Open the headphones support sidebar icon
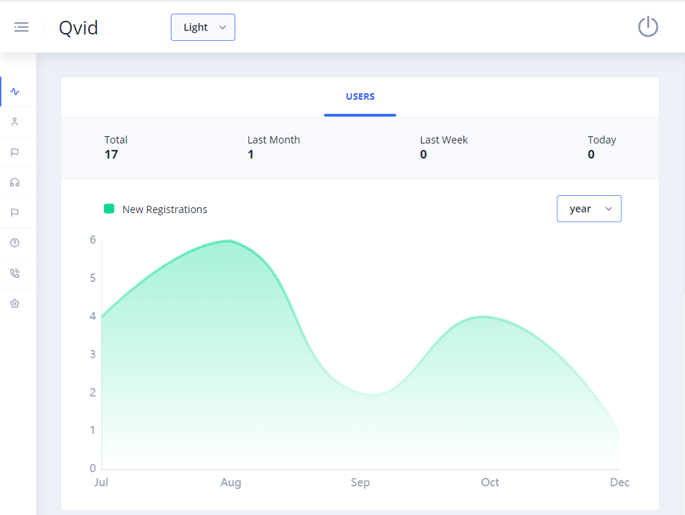The height and width of the screenshot is (515, 685). [15, 183]
